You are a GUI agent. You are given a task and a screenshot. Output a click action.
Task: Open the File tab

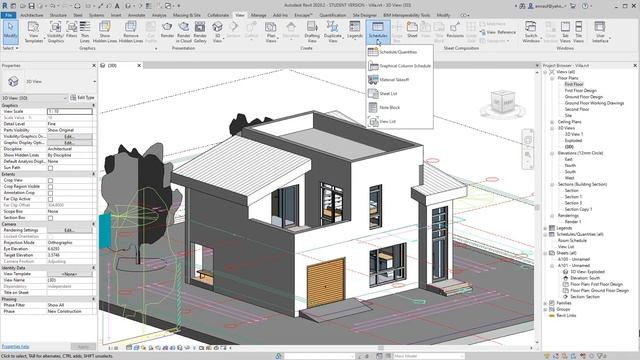coord(8,15)
